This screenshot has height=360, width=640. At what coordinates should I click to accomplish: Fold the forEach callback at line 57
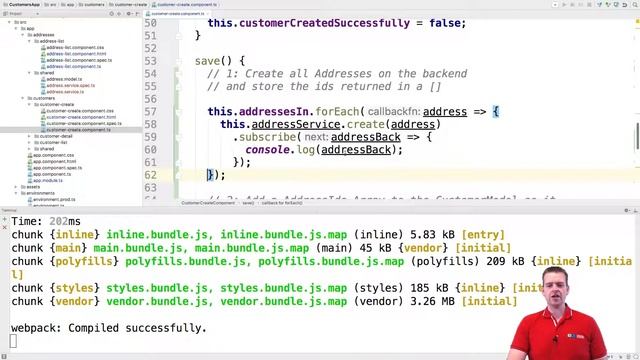pyautogui.click(x=178, y=112)
